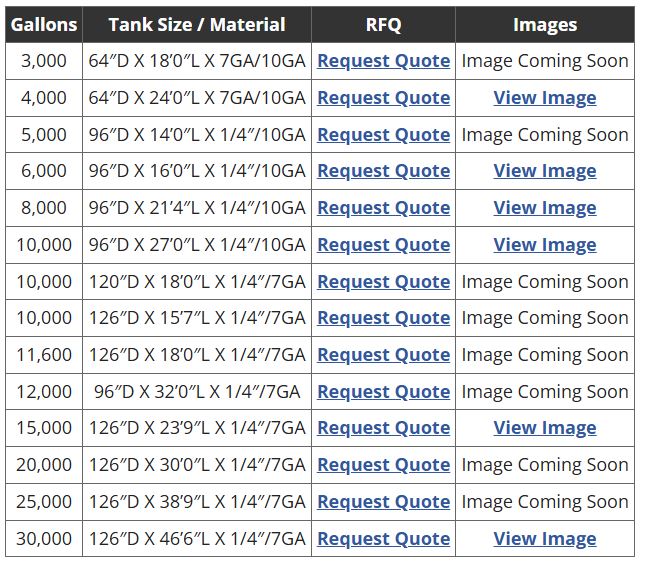Click Request Quote for 11,600 gallon tank
The image size is (645, 568).
click(x=383, y=355)
